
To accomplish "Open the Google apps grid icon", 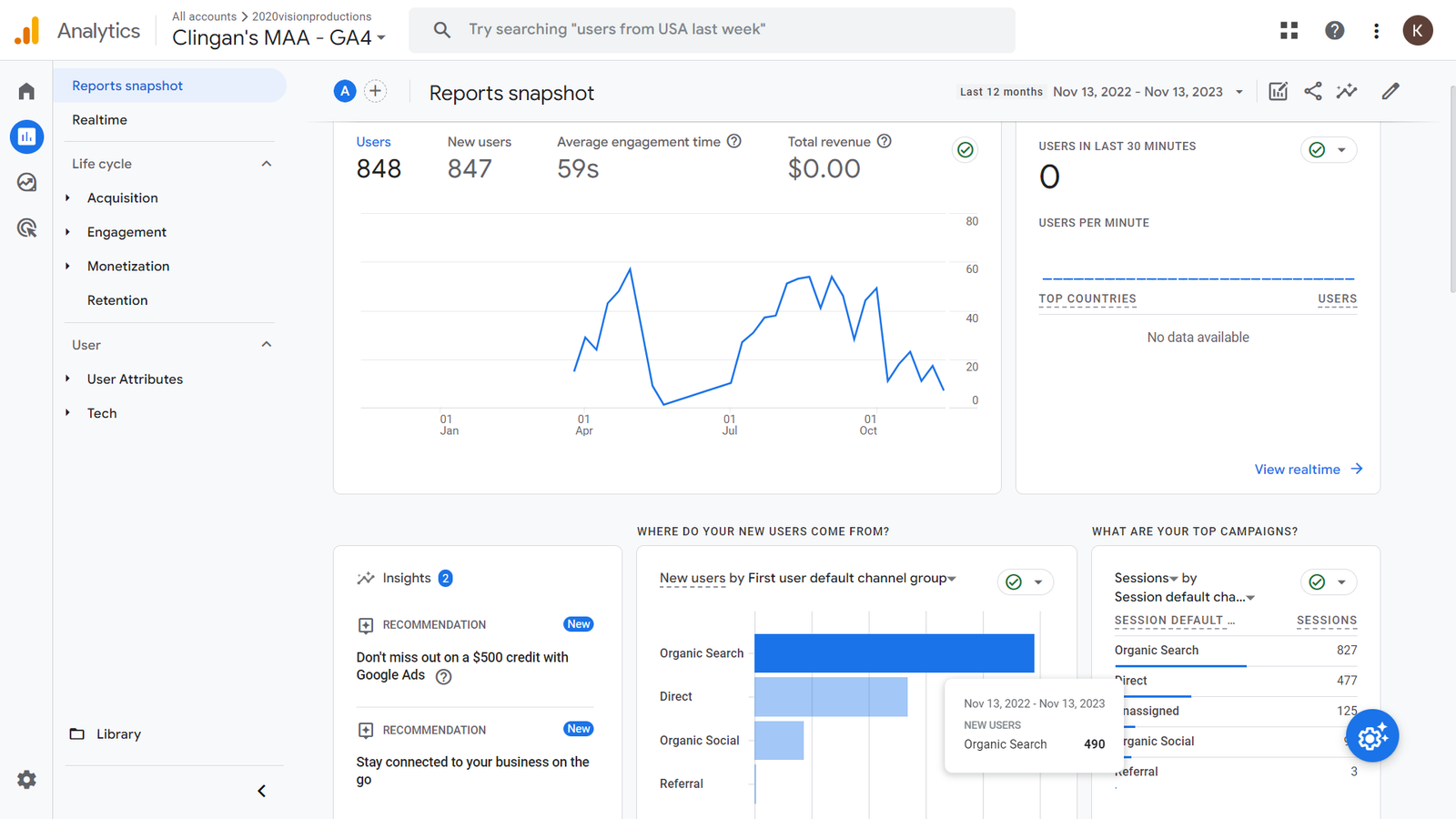I will pos(1289,30).
